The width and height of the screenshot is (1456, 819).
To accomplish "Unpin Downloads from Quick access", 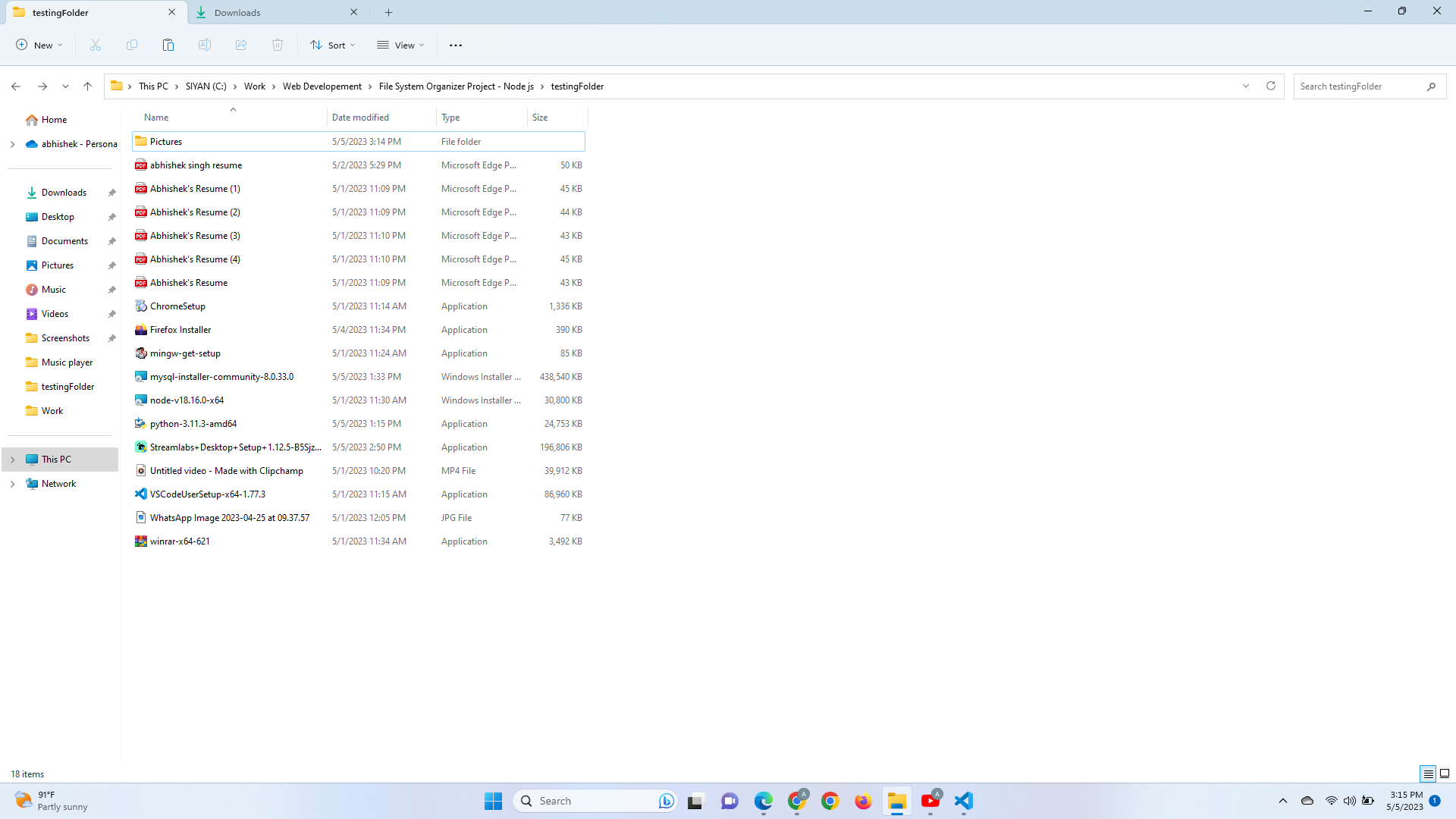I will tap(111, 193).
